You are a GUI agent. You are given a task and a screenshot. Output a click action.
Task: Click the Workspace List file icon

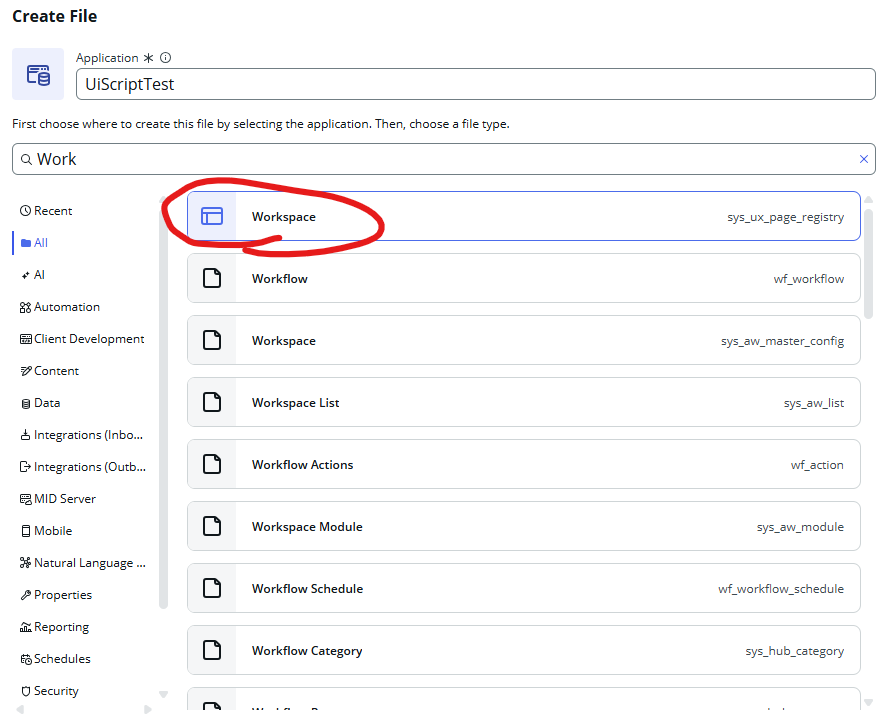pyautogui.click(x=212, y=402)
